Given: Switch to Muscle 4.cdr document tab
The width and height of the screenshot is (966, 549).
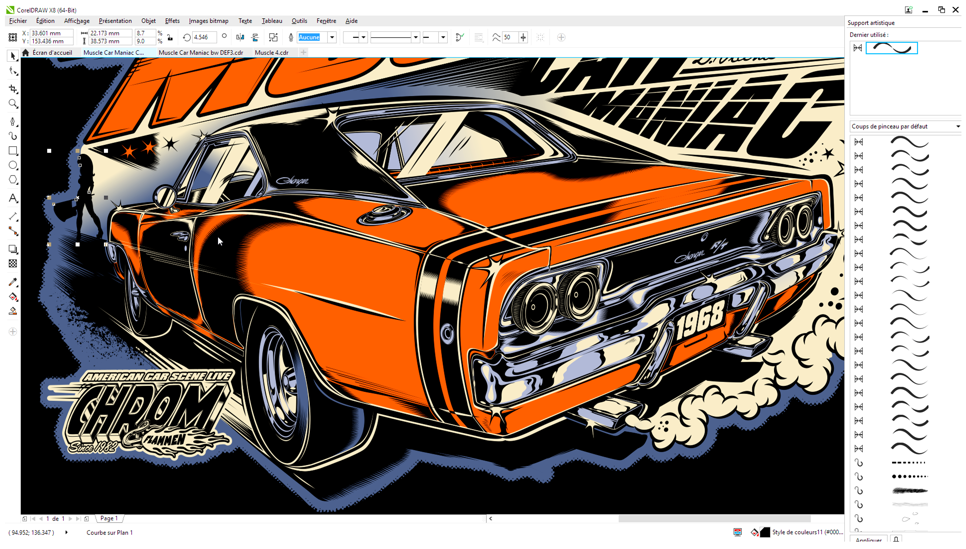Looking at the screenshot, I should point(272,53).
